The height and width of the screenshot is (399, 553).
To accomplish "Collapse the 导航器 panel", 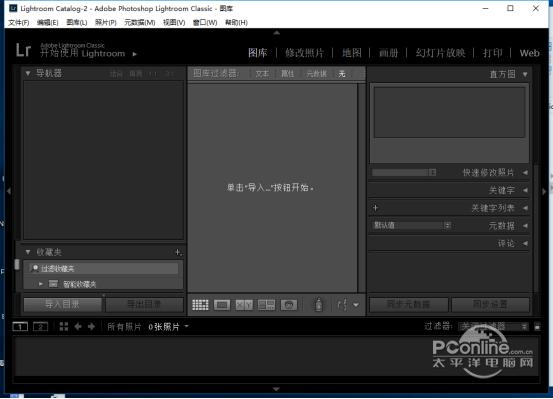I will (28, 73).
